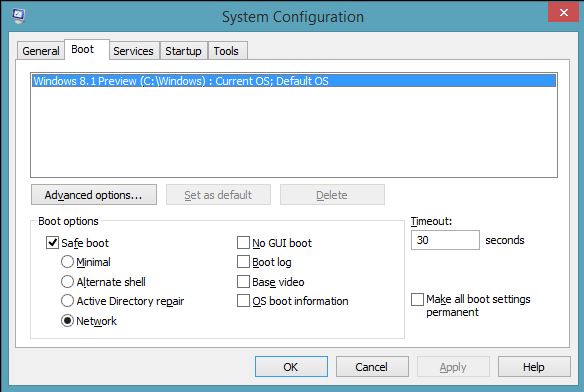The height and width of the screenshot is (392, 584).
Task: Tick the Boot log checkbox
Action: [243, 262]
